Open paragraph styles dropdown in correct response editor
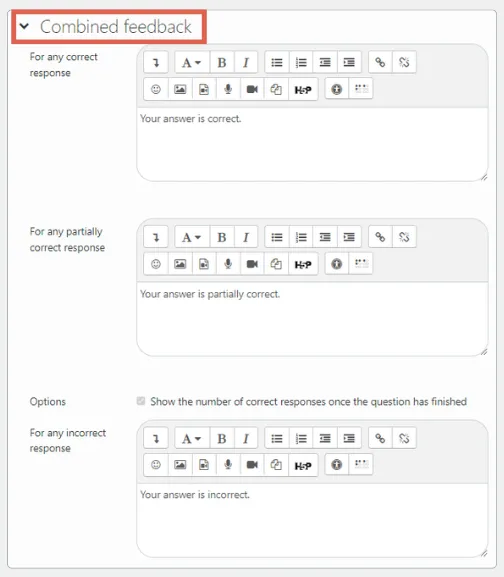Image resolution: width=504 pixels, height=577 pixels. [x=192, y=63]
